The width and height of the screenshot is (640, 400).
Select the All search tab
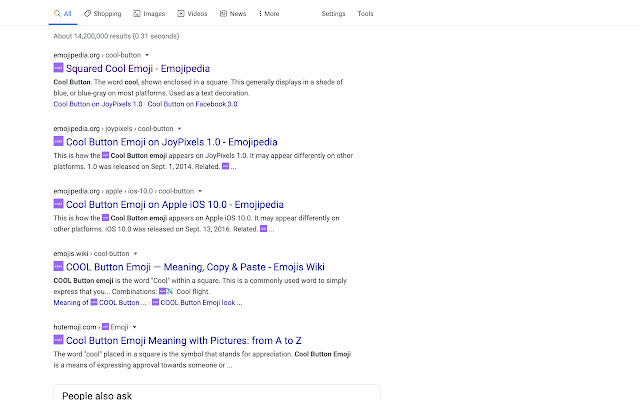tap(62, 13)
